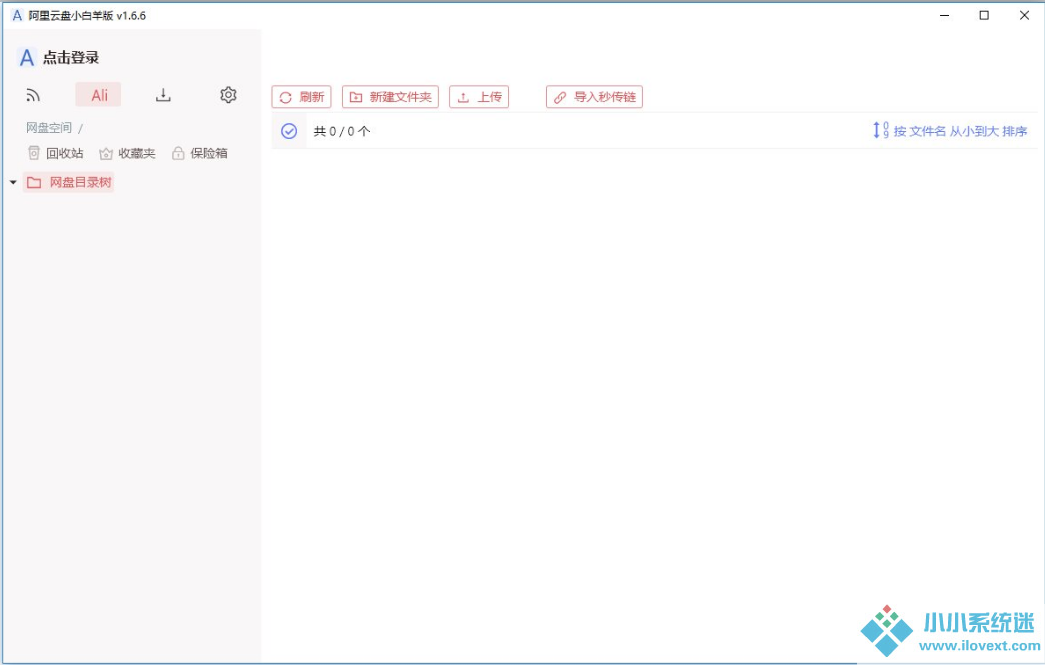Create a folder with 新建文件夹

click(x=391, y=97)
